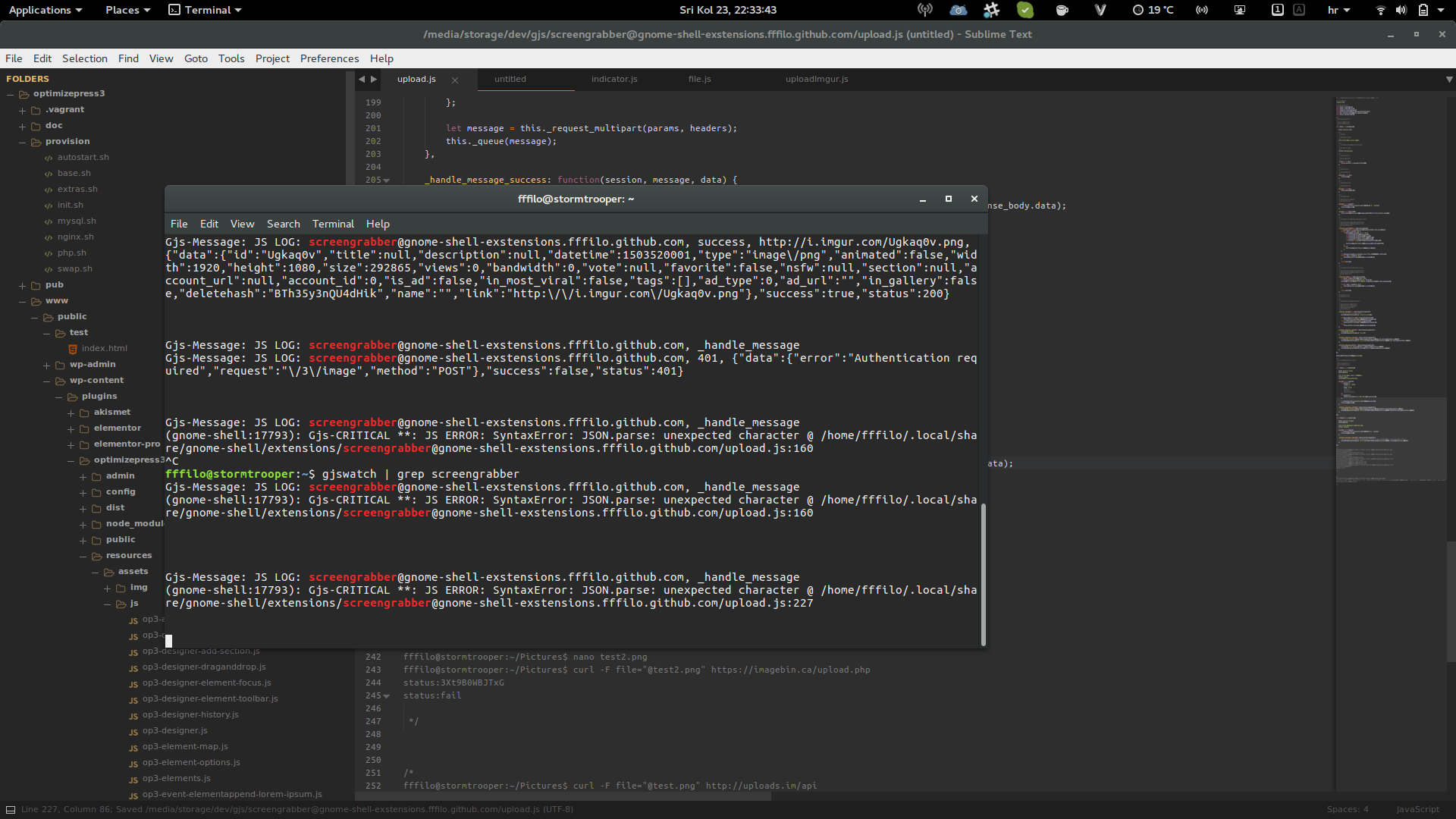
Task: Fold code at line 205 arrow
Action: 387,180
